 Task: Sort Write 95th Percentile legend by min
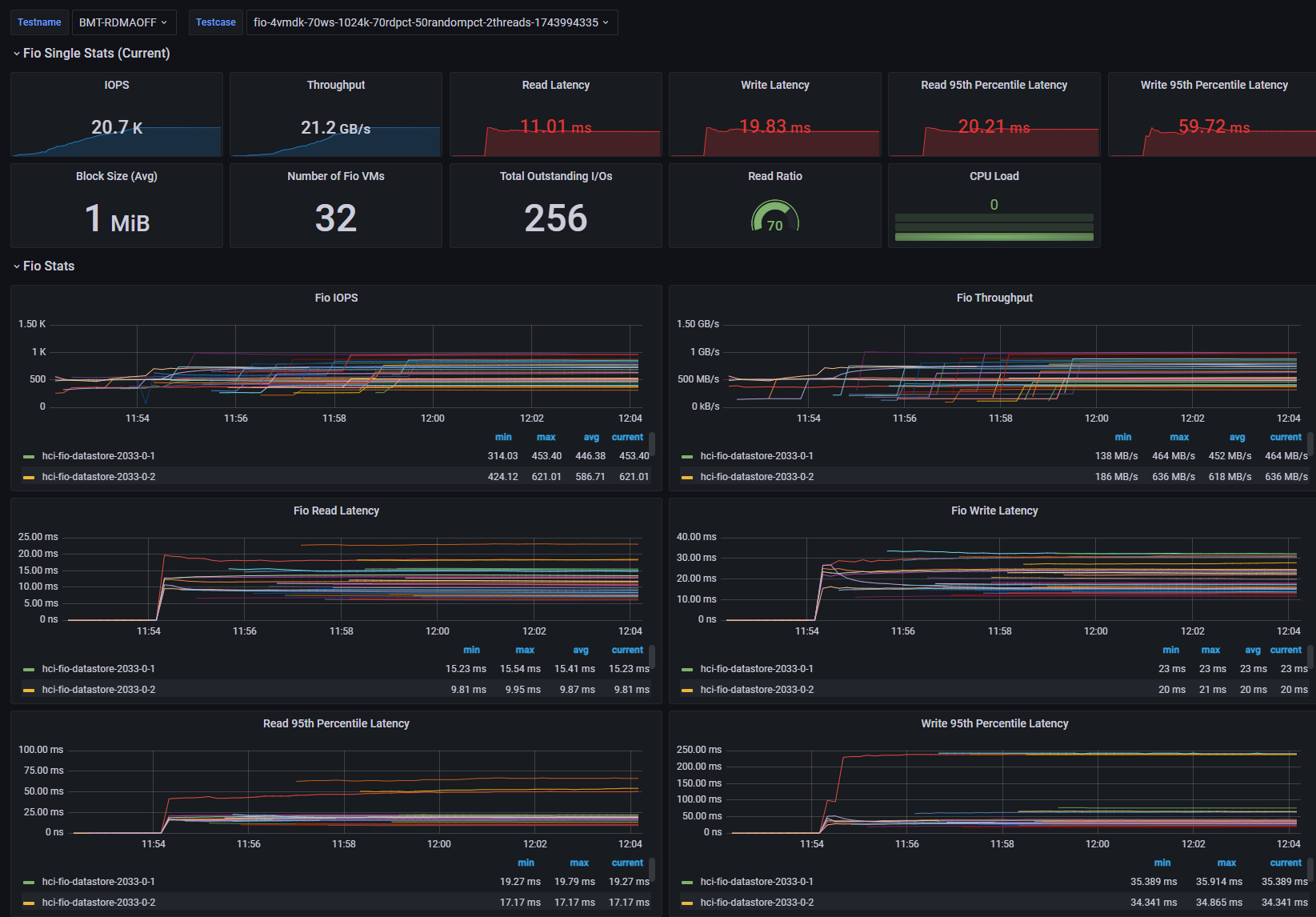(1162, 863)
